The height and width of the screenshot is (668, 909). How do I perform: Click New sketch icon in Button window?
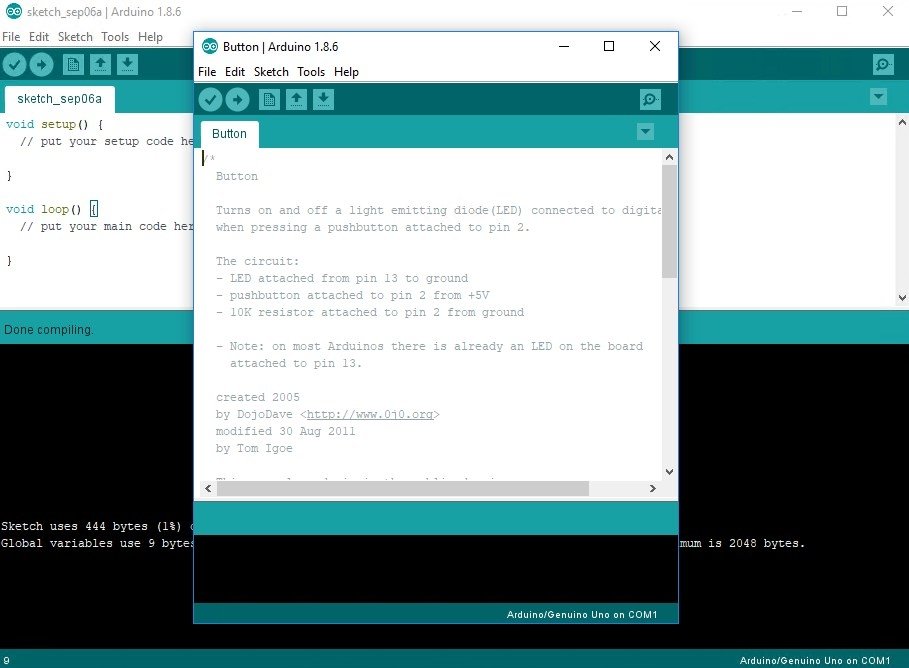269,100
